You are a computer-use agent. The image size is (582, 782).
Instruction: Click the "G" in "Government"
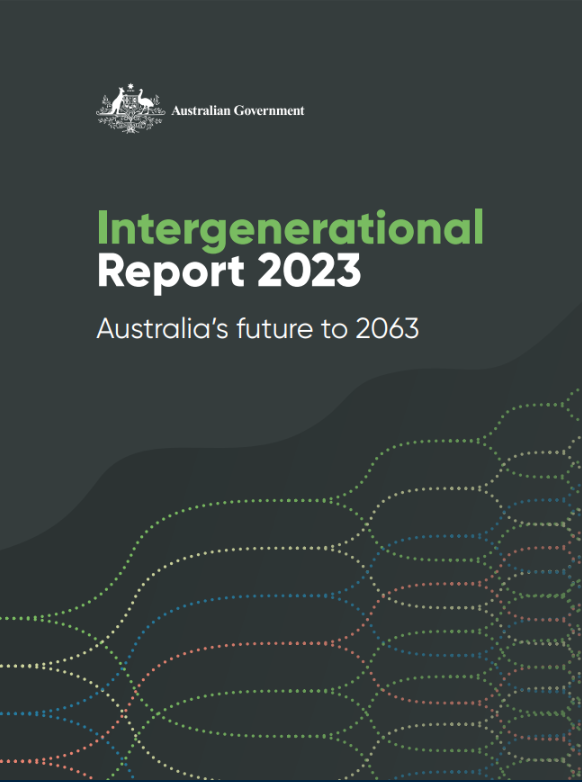click(239, 110)
